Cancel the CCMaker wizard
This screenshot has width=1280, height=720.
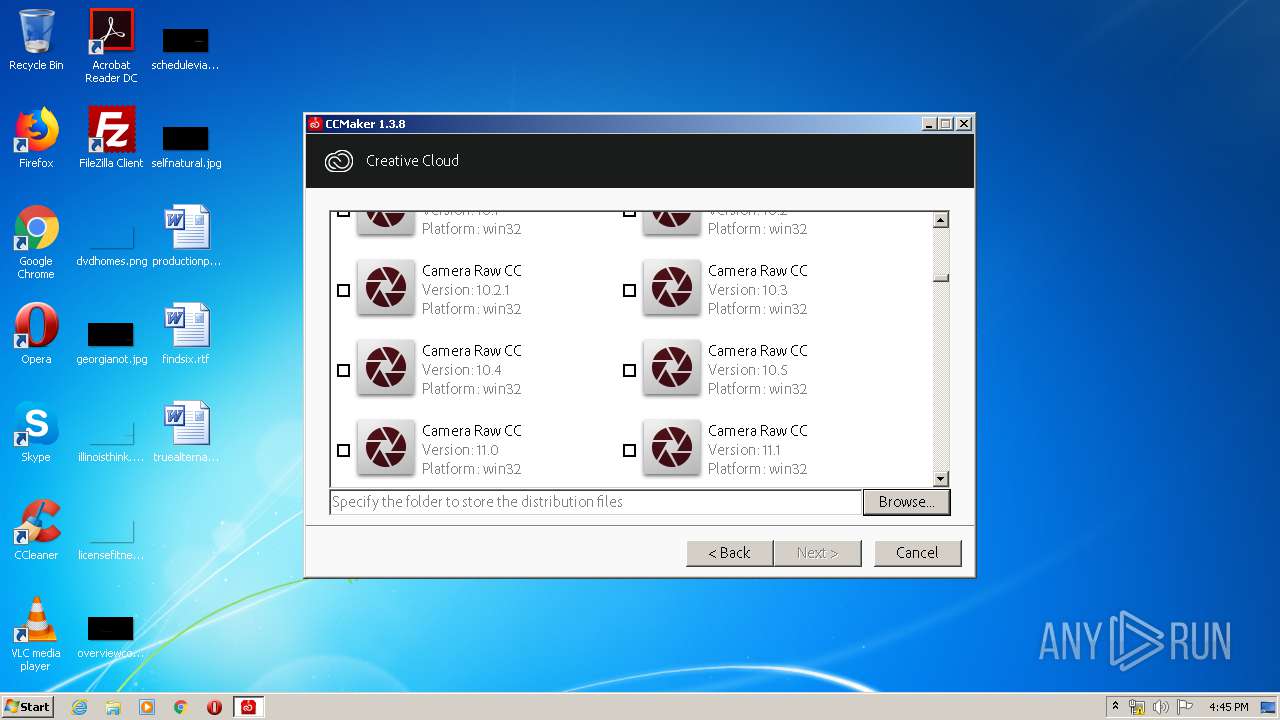pyautogui.click(x=917, y=553)
